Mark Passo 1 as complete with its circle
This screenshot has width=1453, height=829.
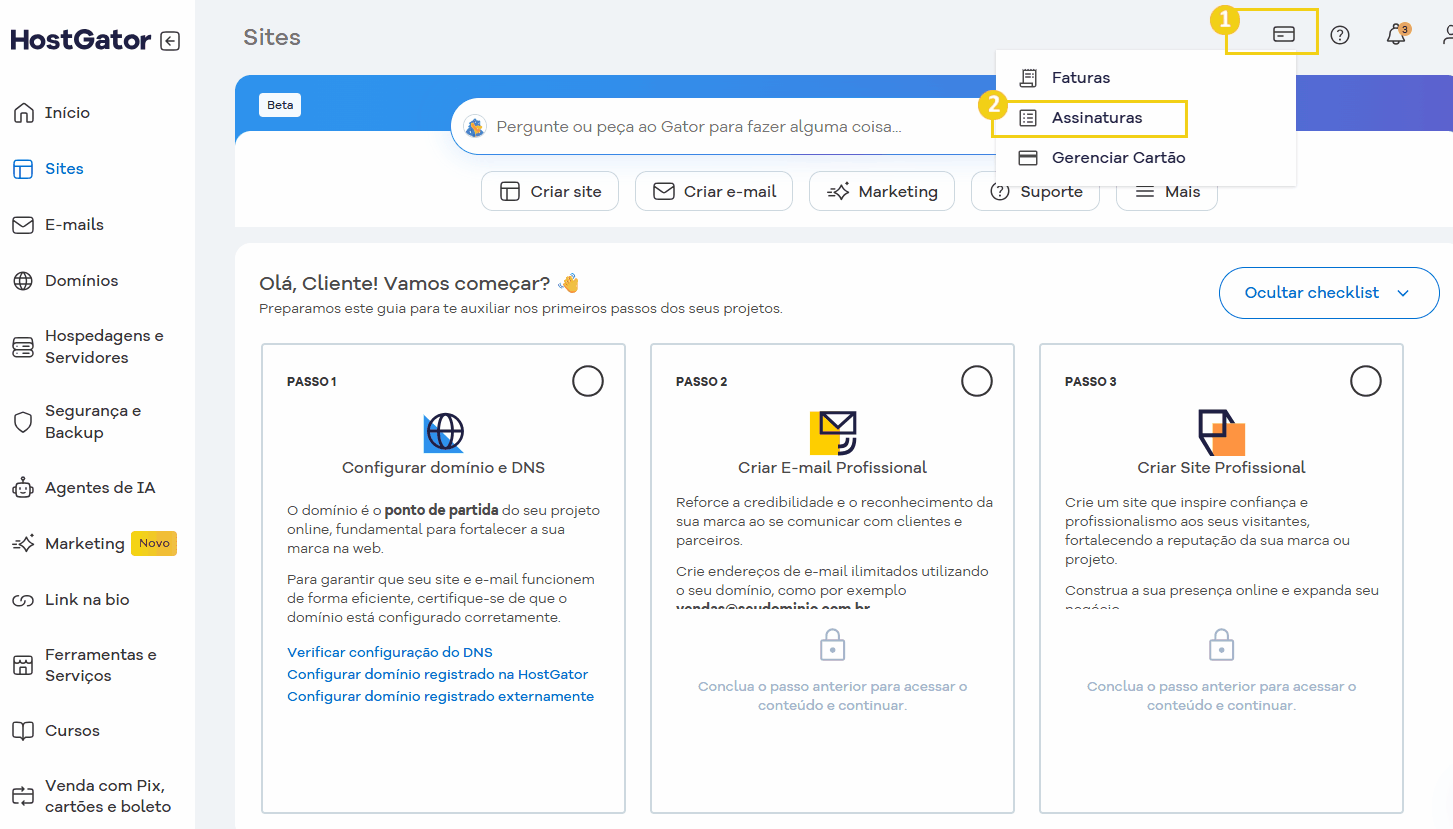[x=588, y=381]
